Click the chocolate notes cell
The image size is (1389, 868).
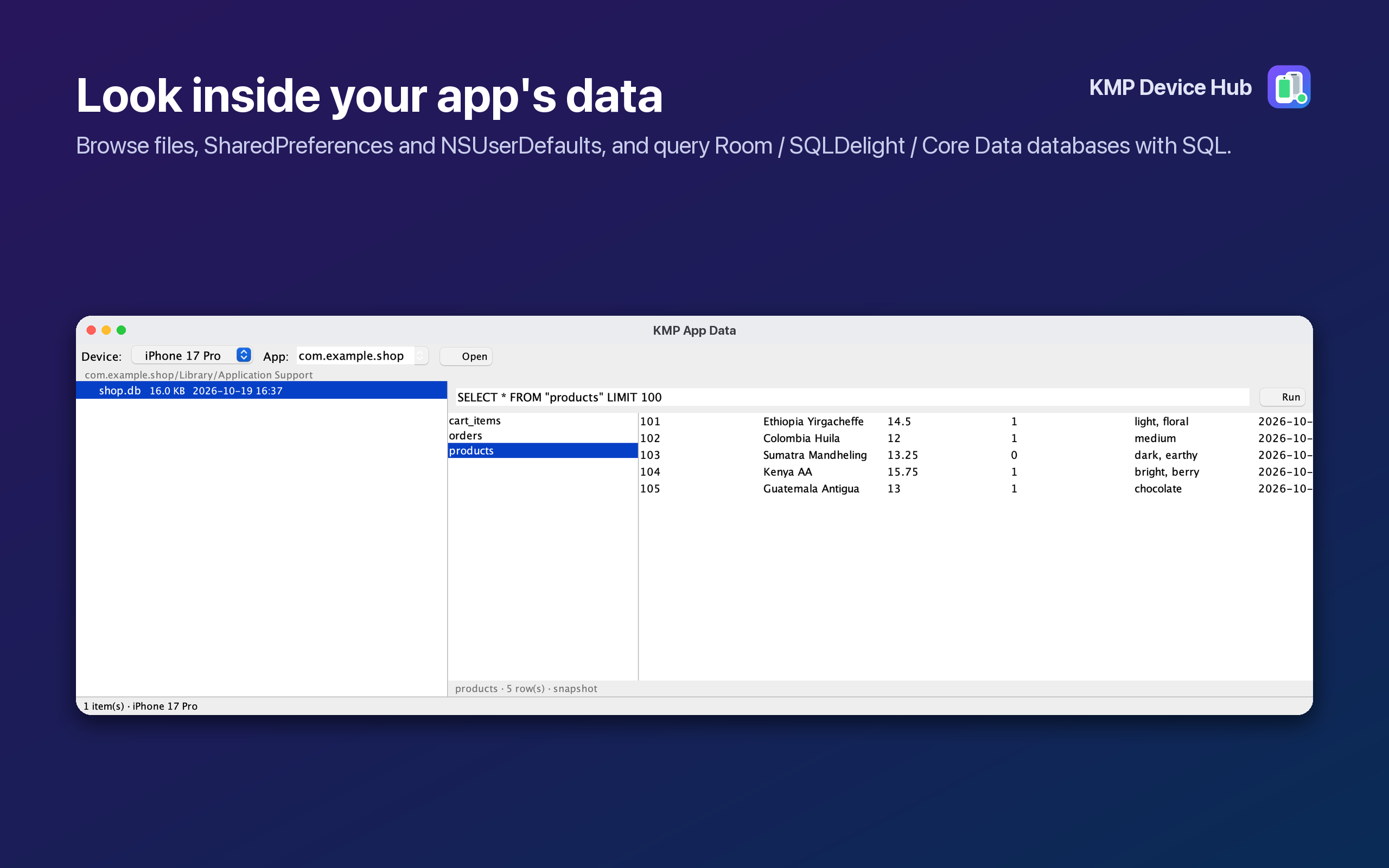pyautogui.click(x=1158, y=489)
